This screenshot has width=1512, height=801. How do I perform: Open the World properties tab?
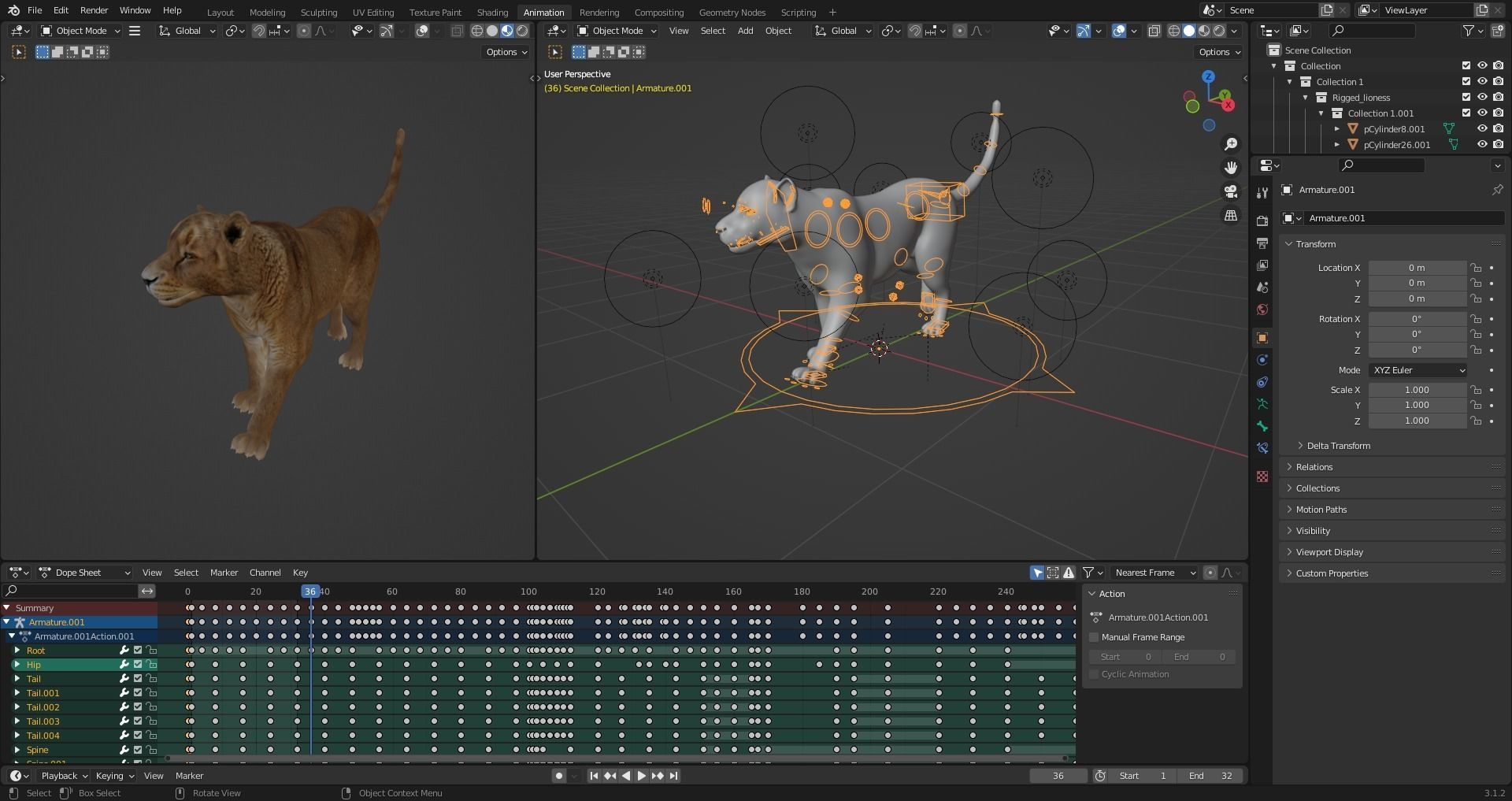pos(1262,310)
